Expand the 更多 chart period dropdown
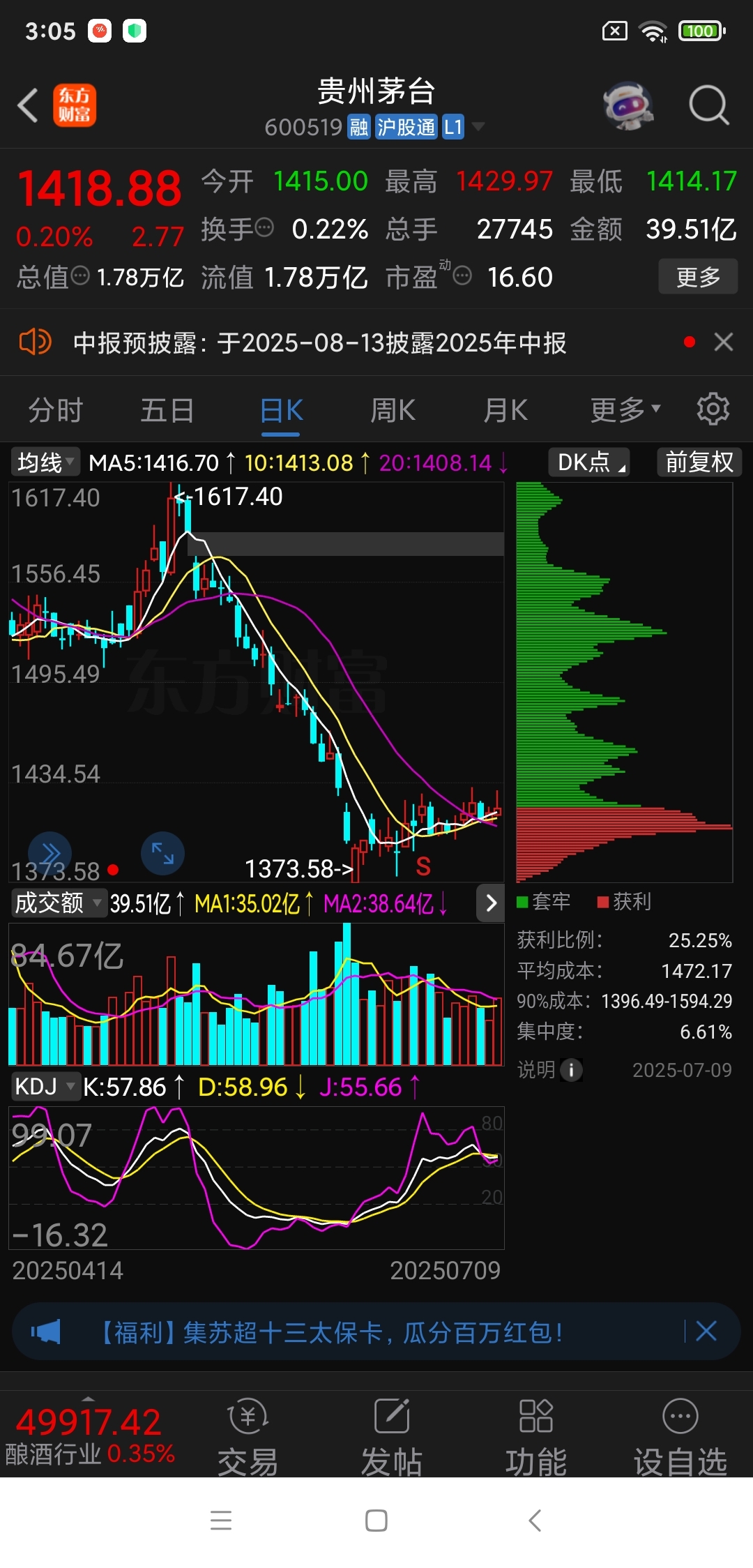Screen dimensions: 753x1568 coord(625,410)
